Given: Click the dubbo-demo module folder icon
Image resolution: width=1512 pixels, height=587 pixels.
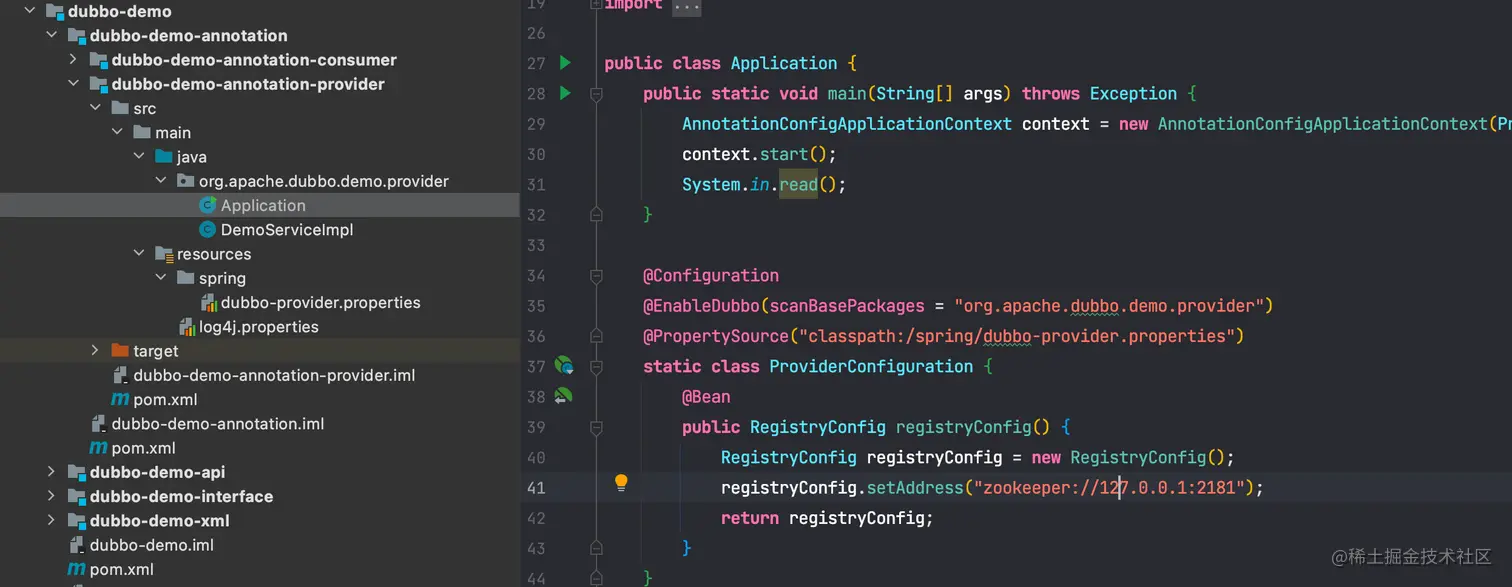Looking at the screenshot, I should click(54, 12).
